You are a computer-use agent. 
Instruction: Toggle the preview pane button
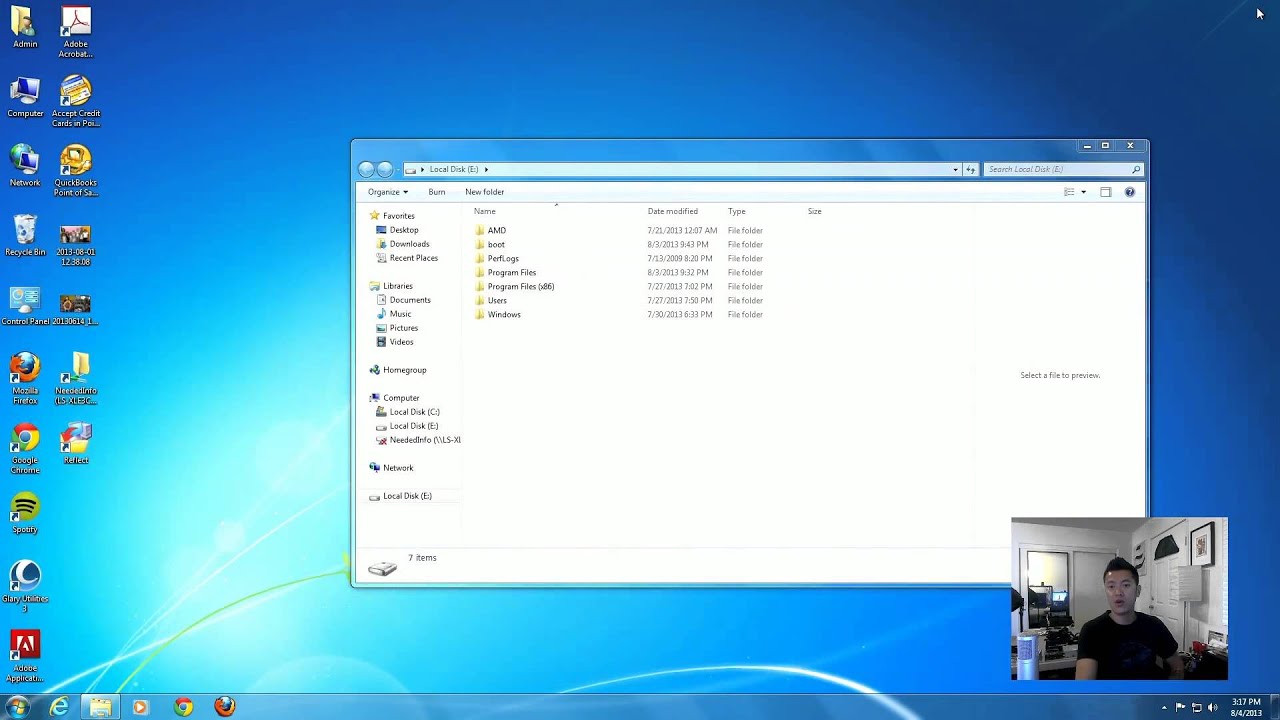(x=1105, y=192)
